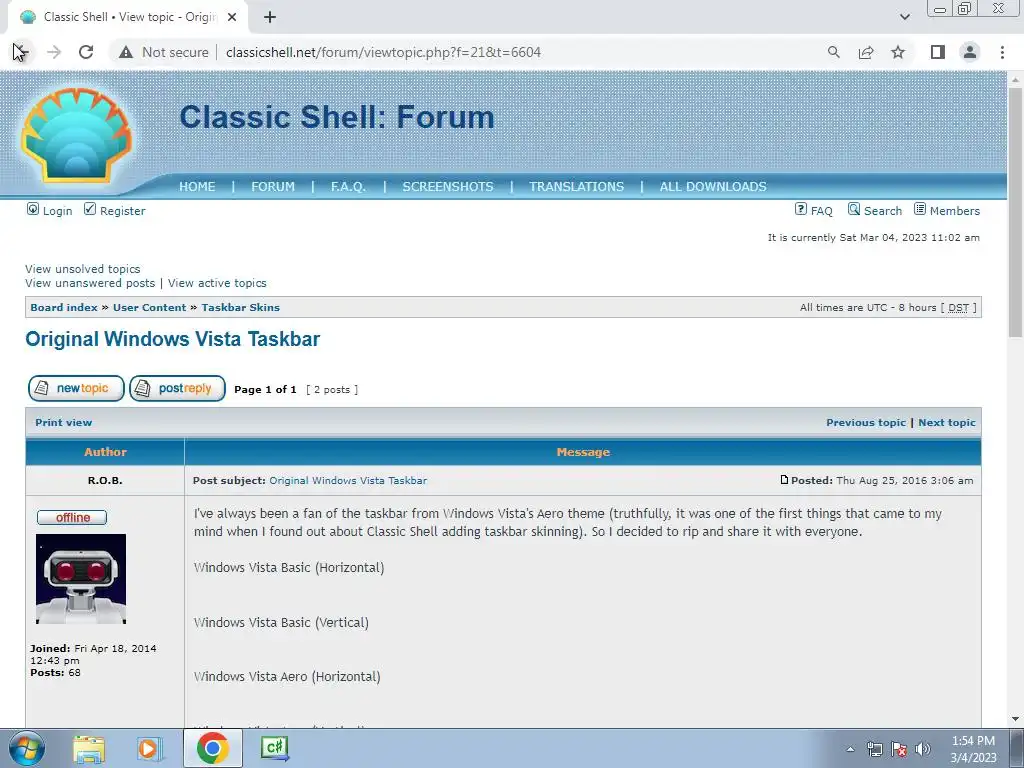Click the page vertical scrollbar thumb
This screenshot has width=1024, height=768.
click(x=1015, y=212)
